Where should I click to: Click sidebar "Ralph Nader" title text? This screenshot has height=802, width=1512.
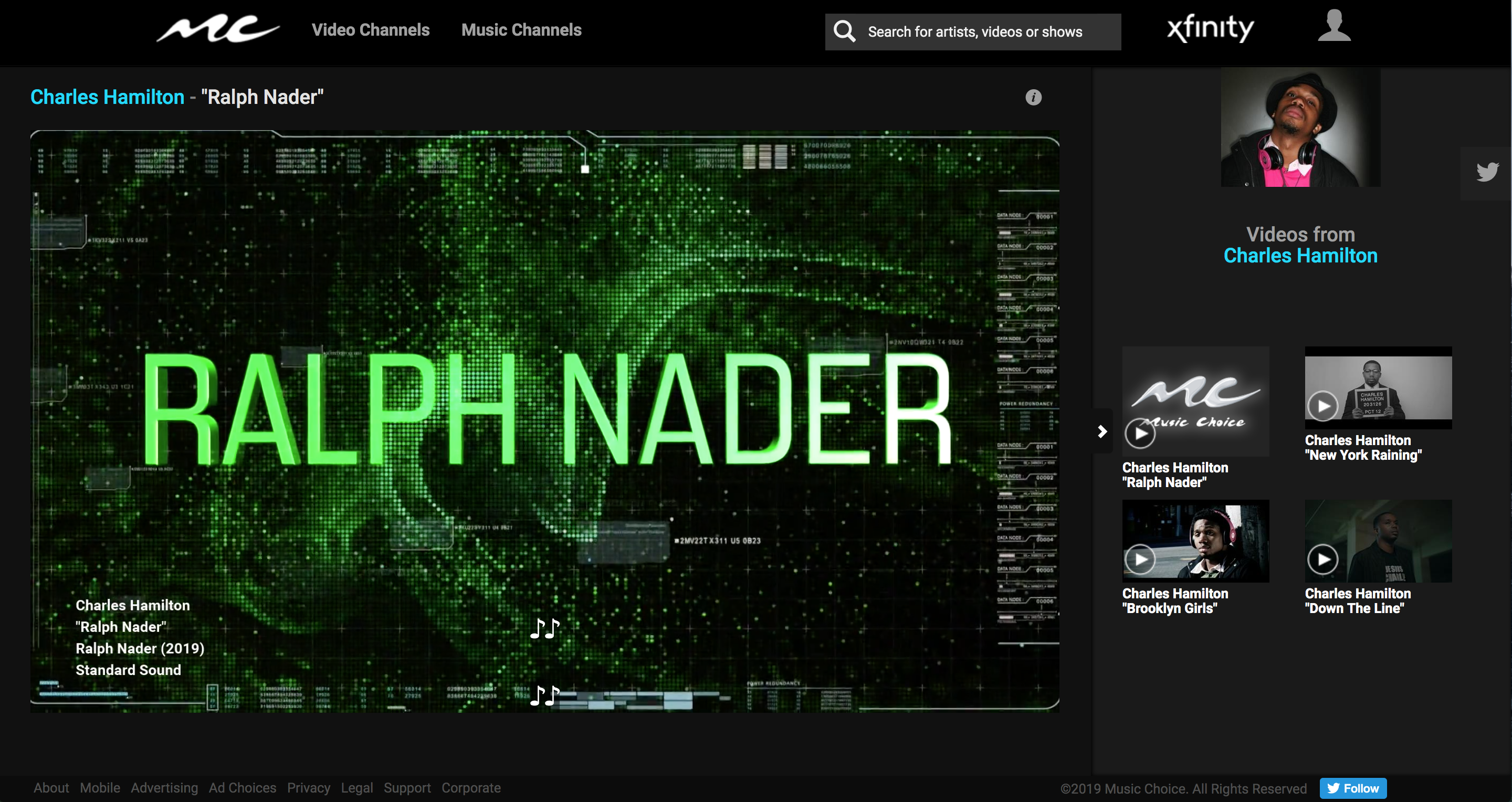pyautogui.click(x=1164, y=482)
